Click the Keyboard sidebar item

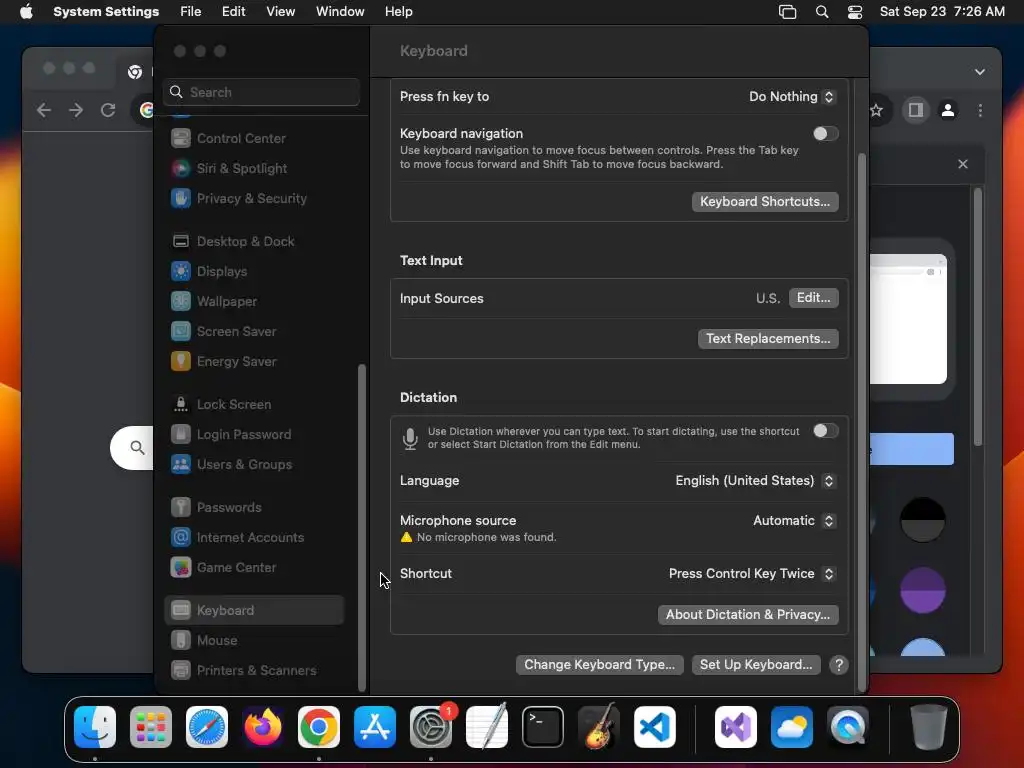click(x=255, y=611)
